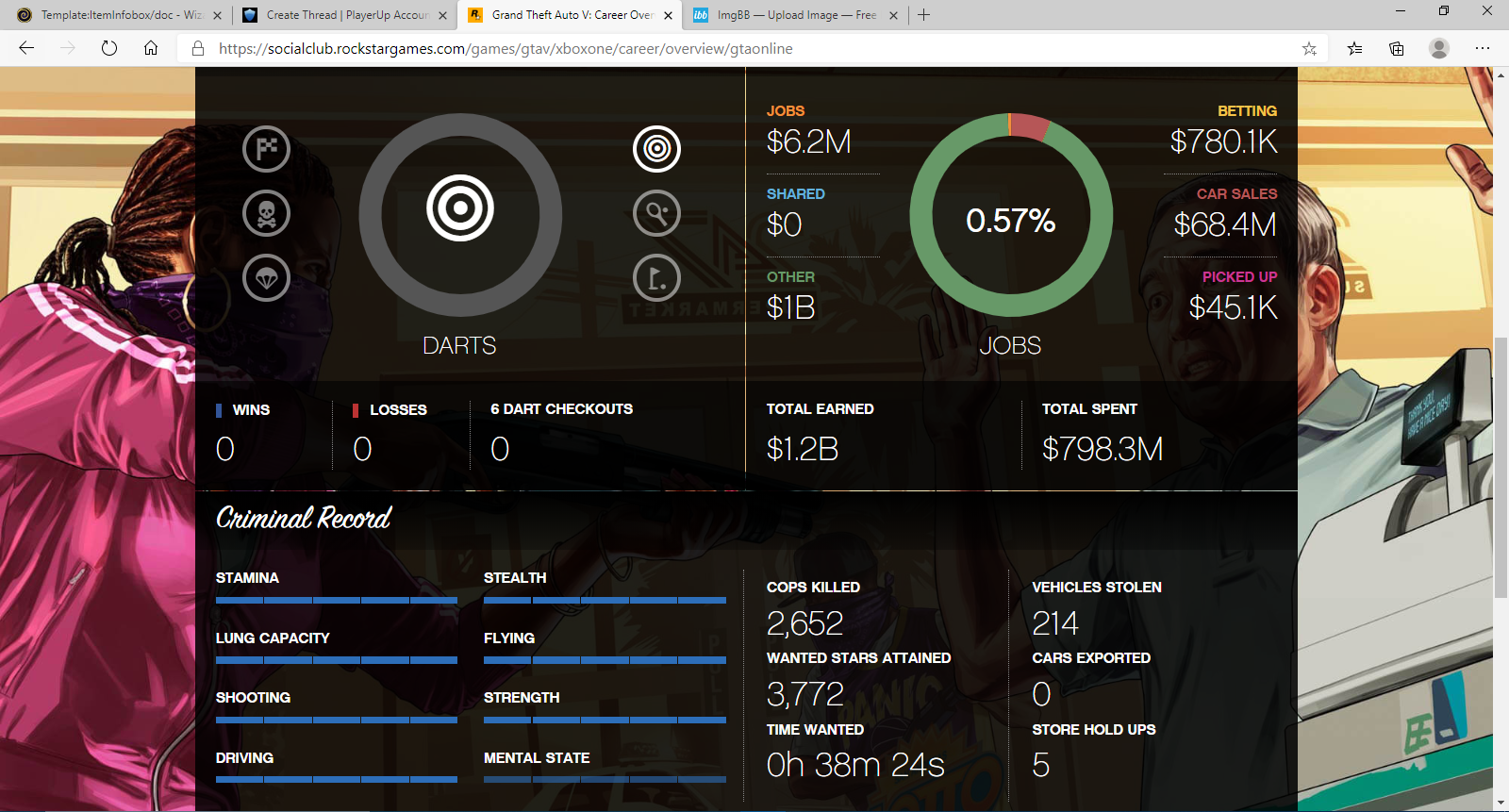Viewport: 1509px width, 812px height.
Task: Switch to the Template:ItemInfobox/doc tab
Action: (119, 15)
